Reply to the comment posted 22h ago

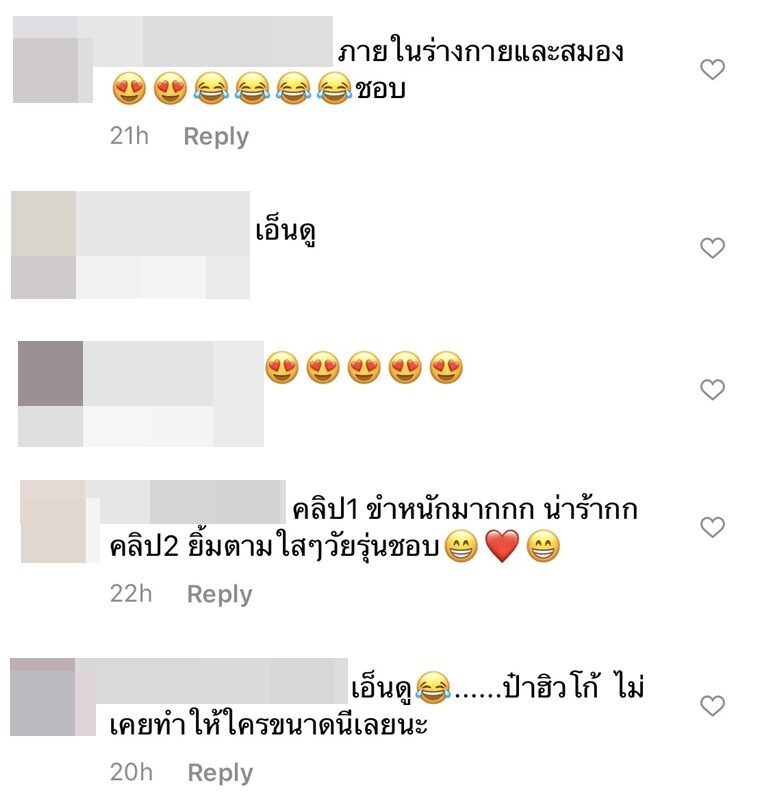click(219, 594)
